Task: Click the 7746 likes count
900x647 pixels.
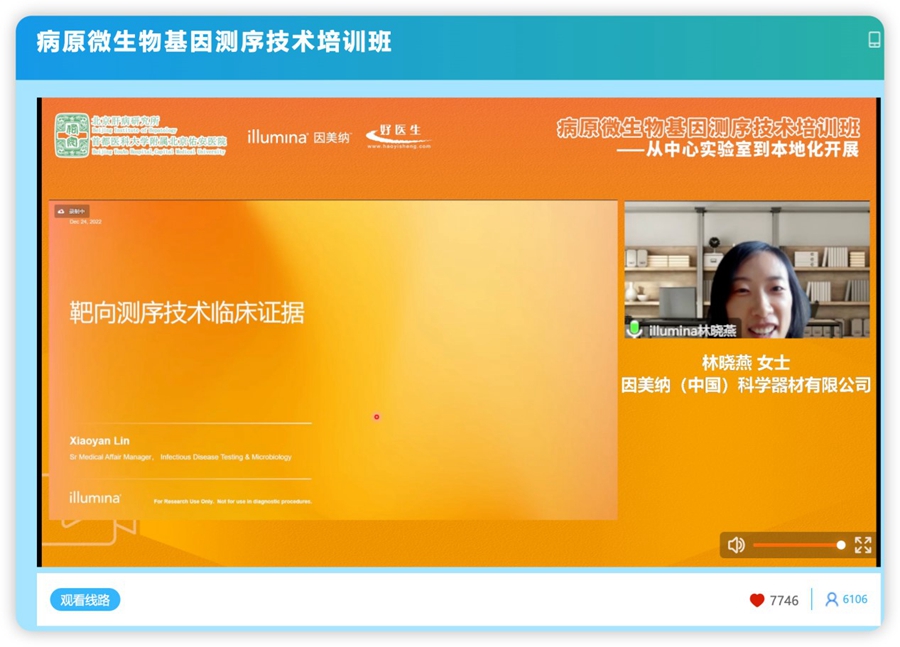Action: point(784,601)
